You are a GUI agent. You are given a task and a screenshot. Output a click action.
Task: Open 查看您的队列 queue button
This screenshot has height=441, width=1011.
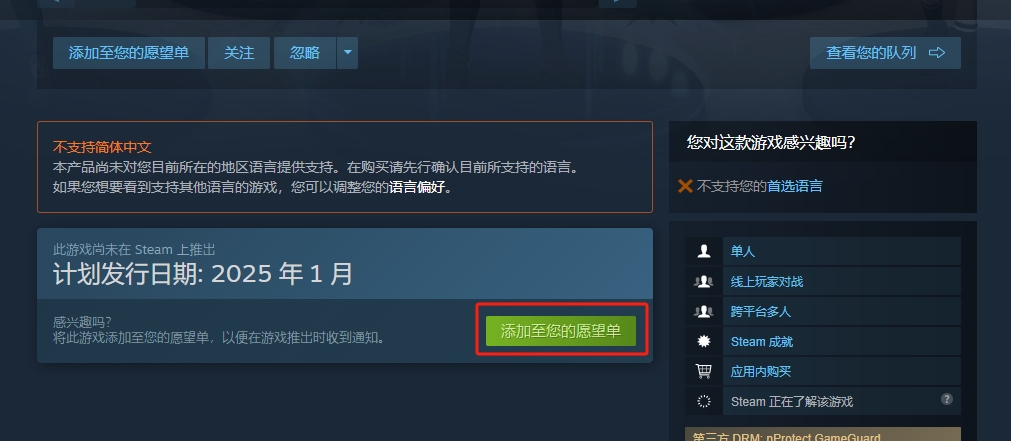tap(885, 53)
